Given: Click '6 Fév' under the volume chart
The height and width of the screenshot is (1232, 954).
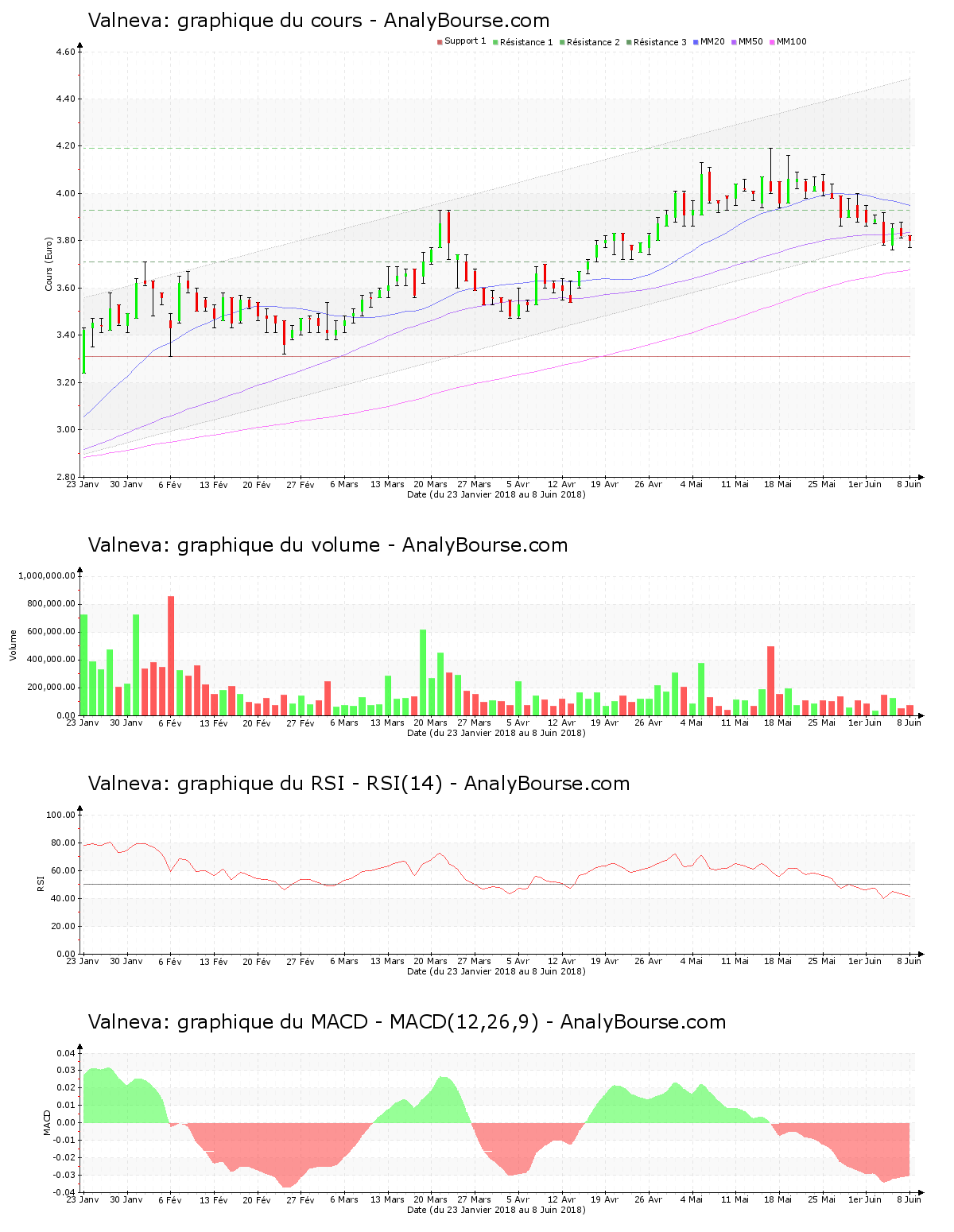Looking at the screenshot, I should pos(170,723).
